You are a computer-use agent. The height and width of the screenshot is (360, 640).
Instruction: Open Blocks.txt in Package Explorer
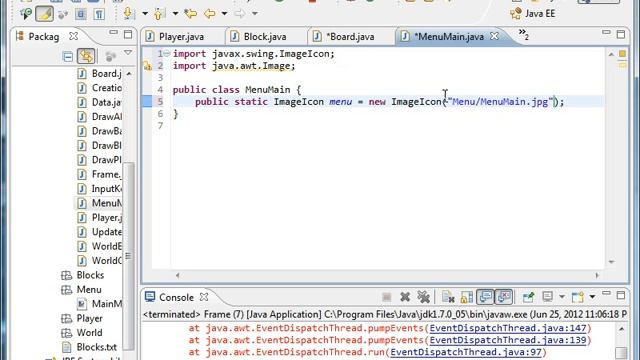click(89, 347)
